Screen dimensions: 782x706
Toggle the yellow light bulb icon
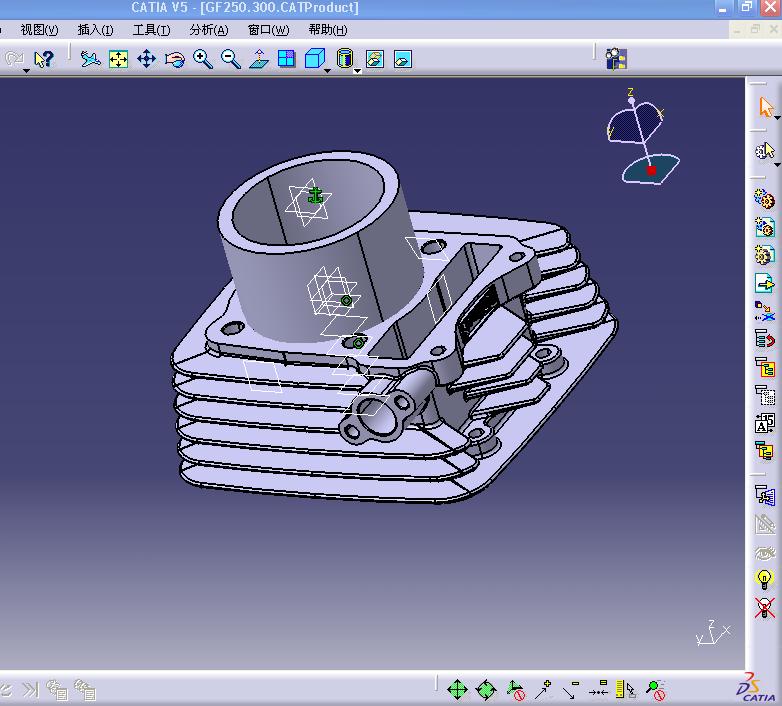[764, 579]
